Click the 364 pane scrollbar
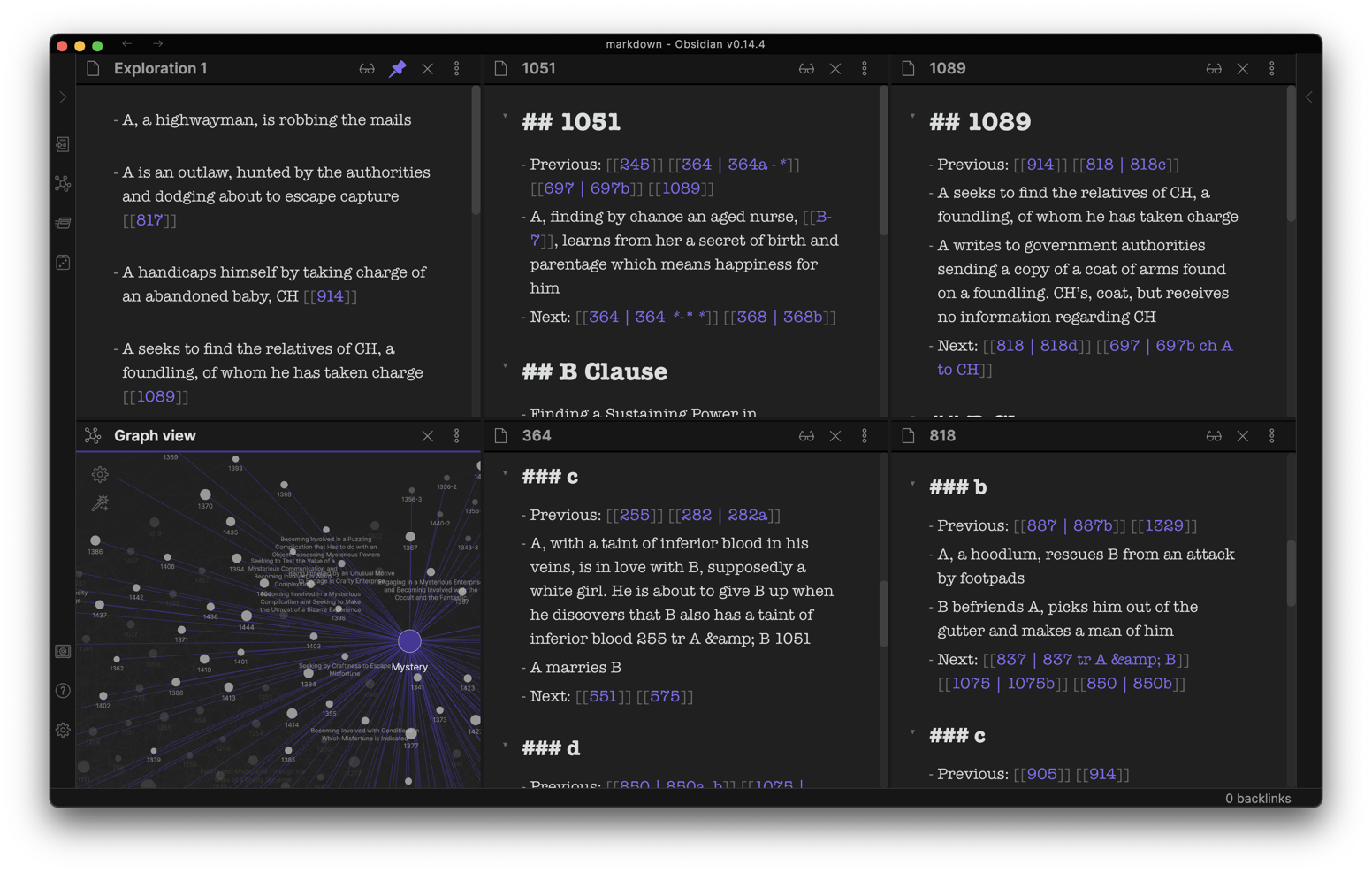Image resolution: width=1372 pixels, height=873 pixels. (883, 615)
